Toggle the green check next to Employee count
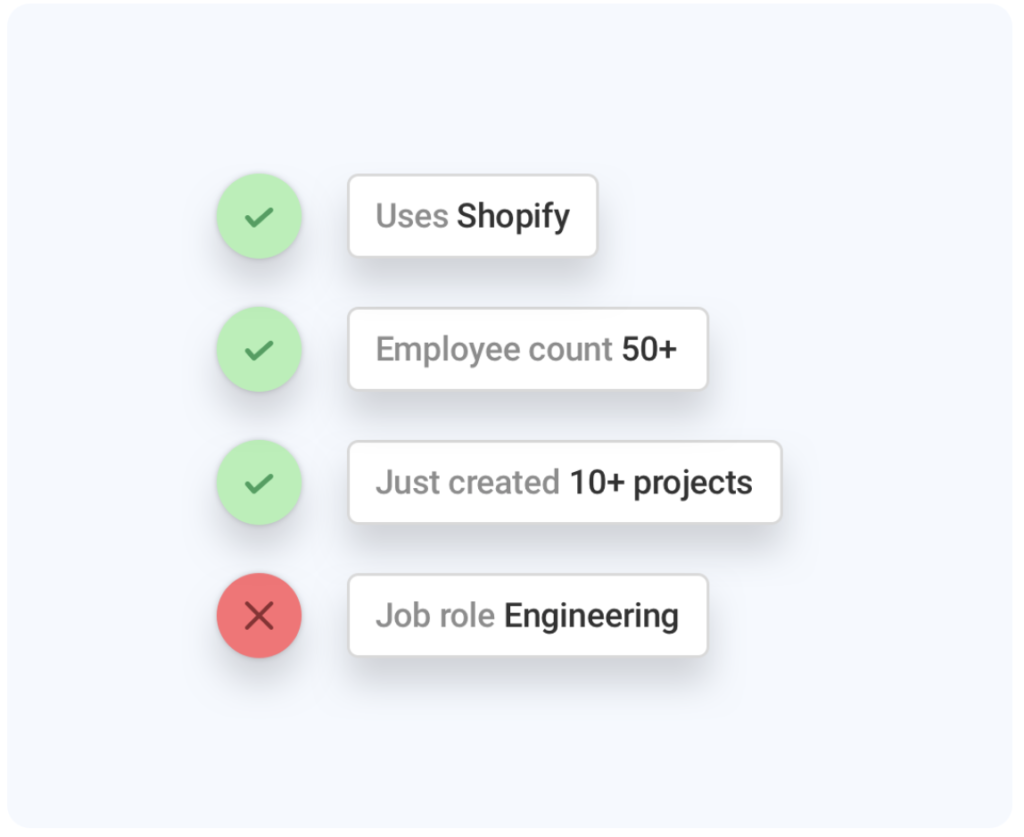Image resolution: width=1024 pixels, height=837 pixels. [x=259, y=349]
